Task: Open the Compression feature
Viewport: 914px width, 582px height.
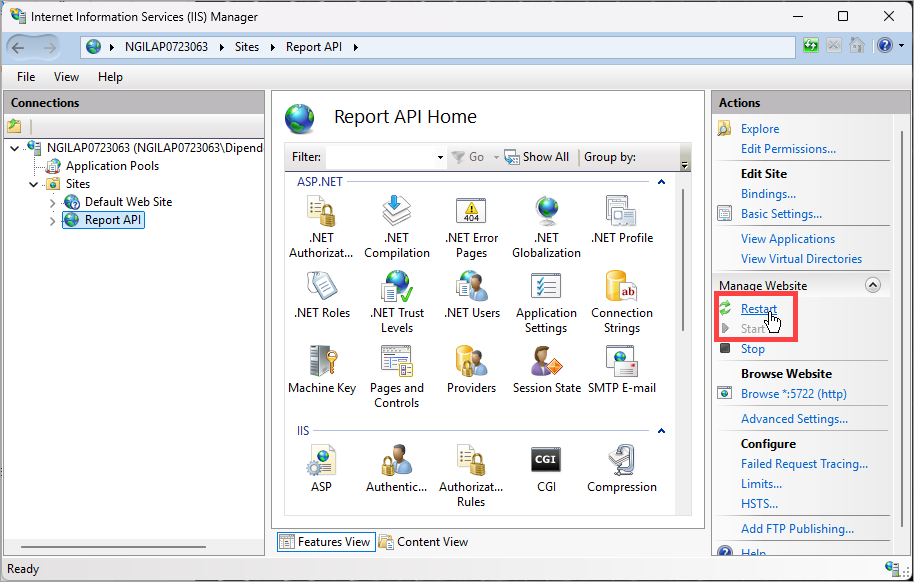Action: [621, 469]
